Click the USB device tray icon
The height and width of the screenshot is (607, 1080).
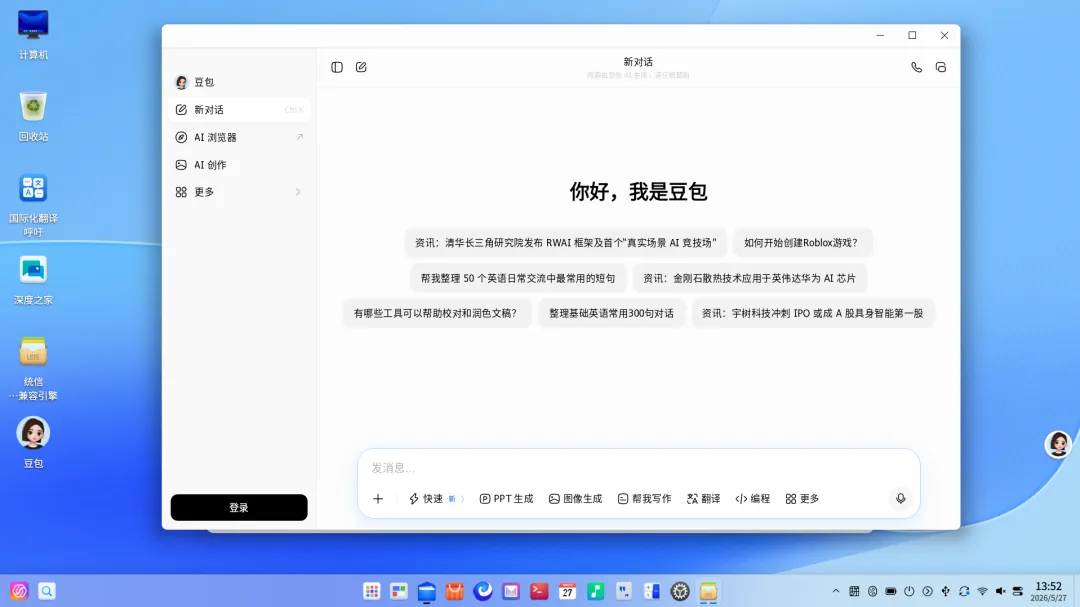pos(946,591)
